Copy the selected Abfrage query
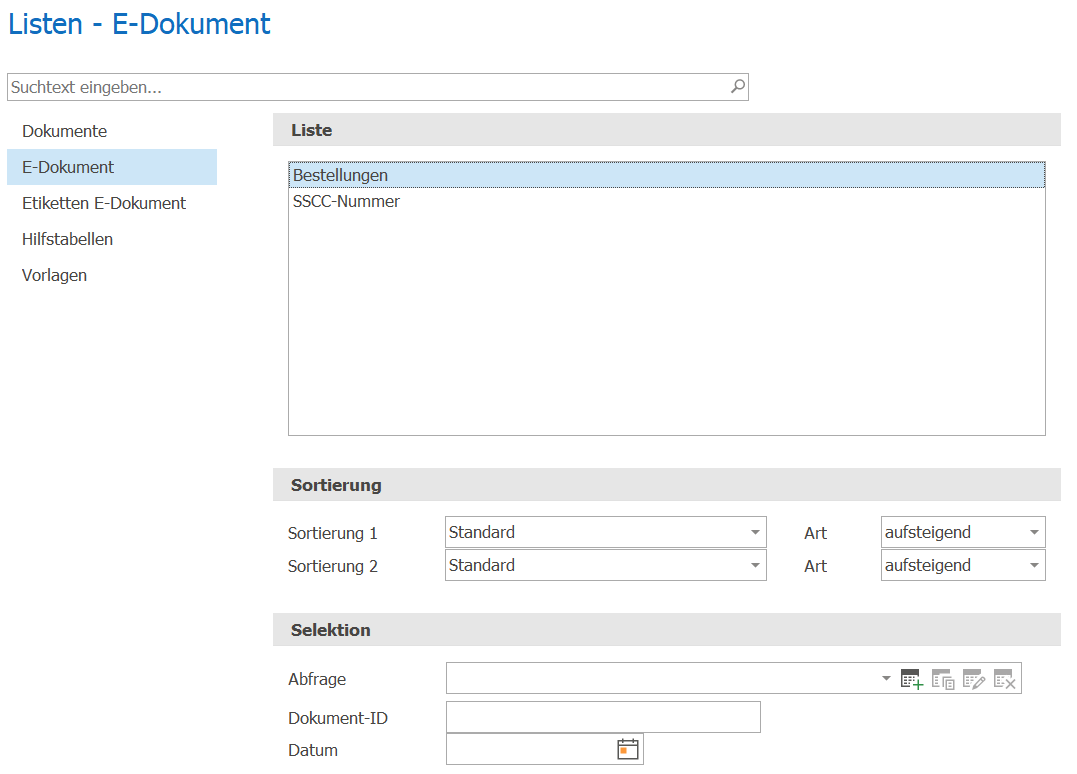Screen dimensions: 1077x774 pyautogui.click(x=943, y=679)
